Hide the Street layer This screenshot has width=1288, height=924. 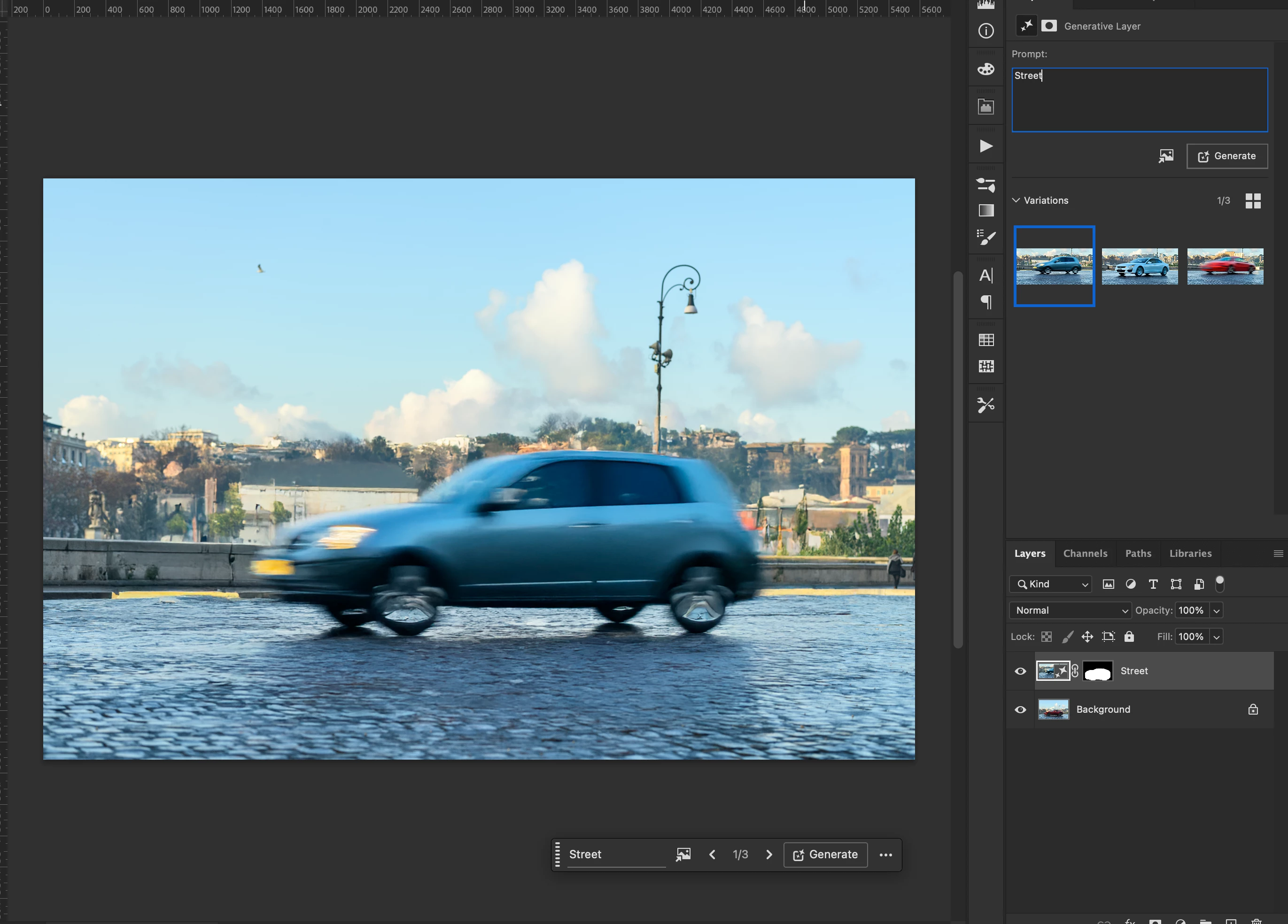(1021, 671)
